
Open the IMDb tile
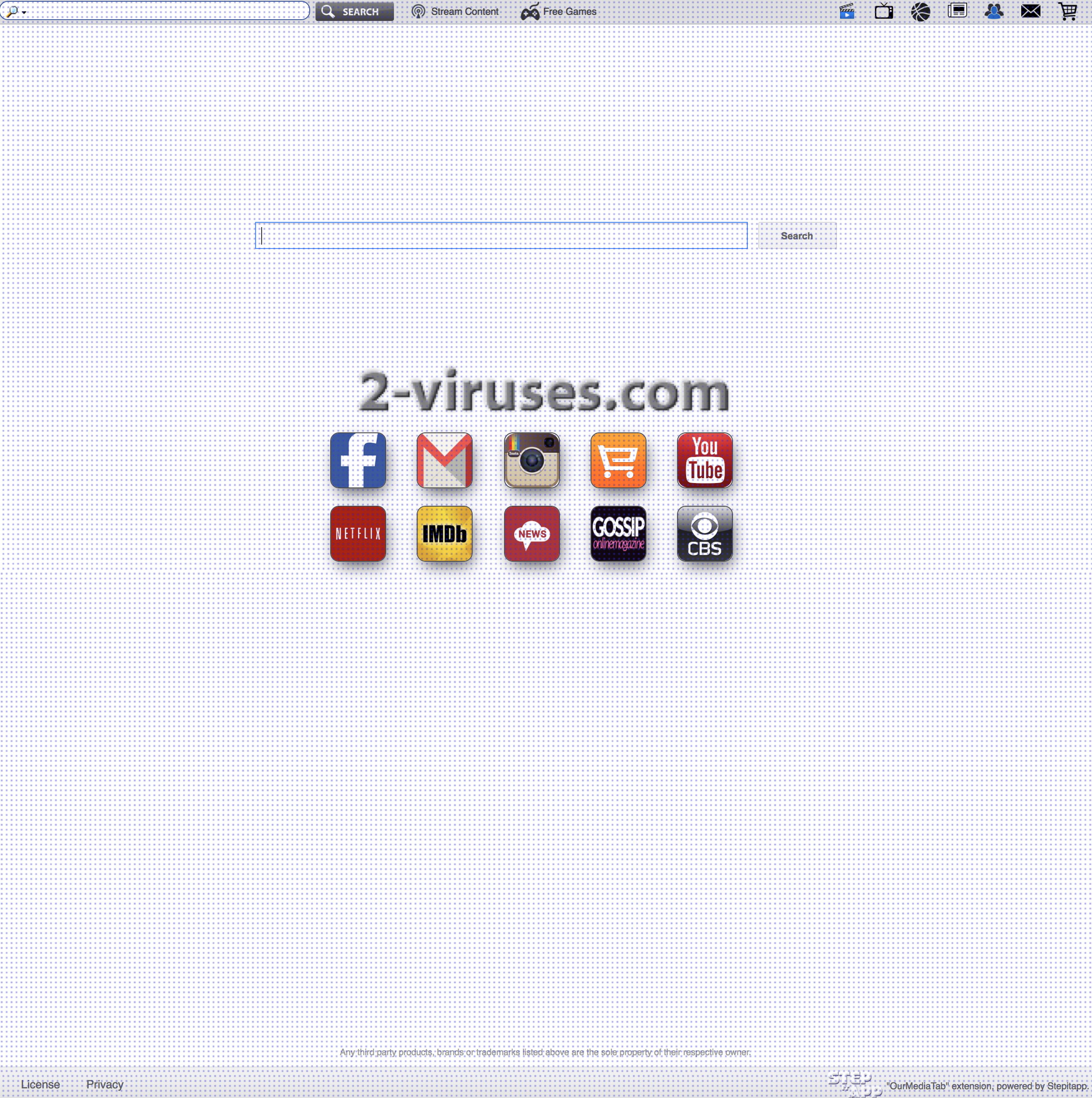[444, 533]
